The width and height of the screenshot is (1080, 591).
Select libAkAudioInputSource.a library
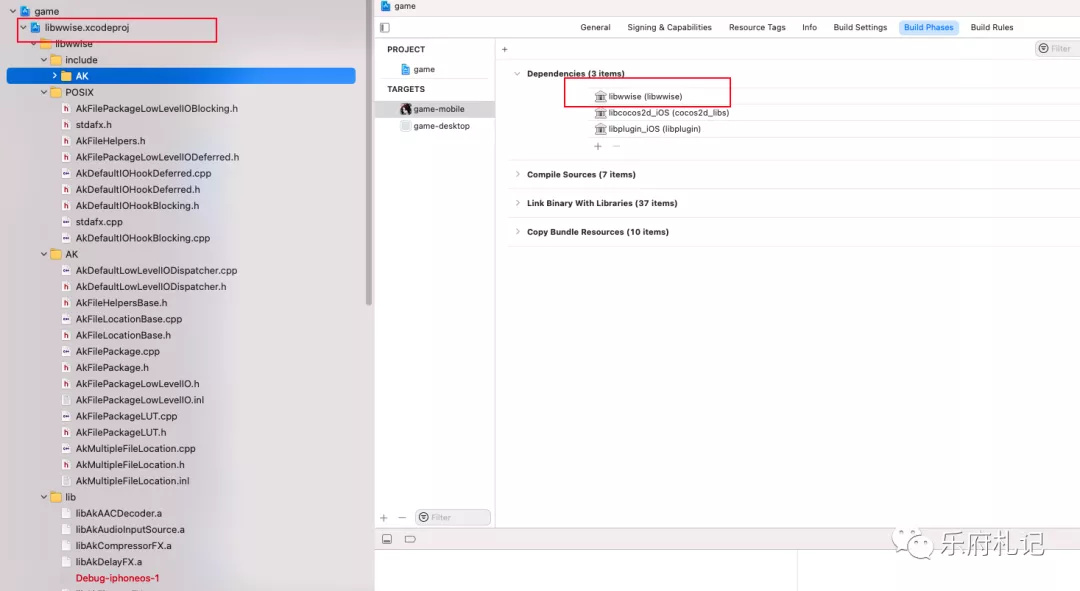click(x=129, y=530)
